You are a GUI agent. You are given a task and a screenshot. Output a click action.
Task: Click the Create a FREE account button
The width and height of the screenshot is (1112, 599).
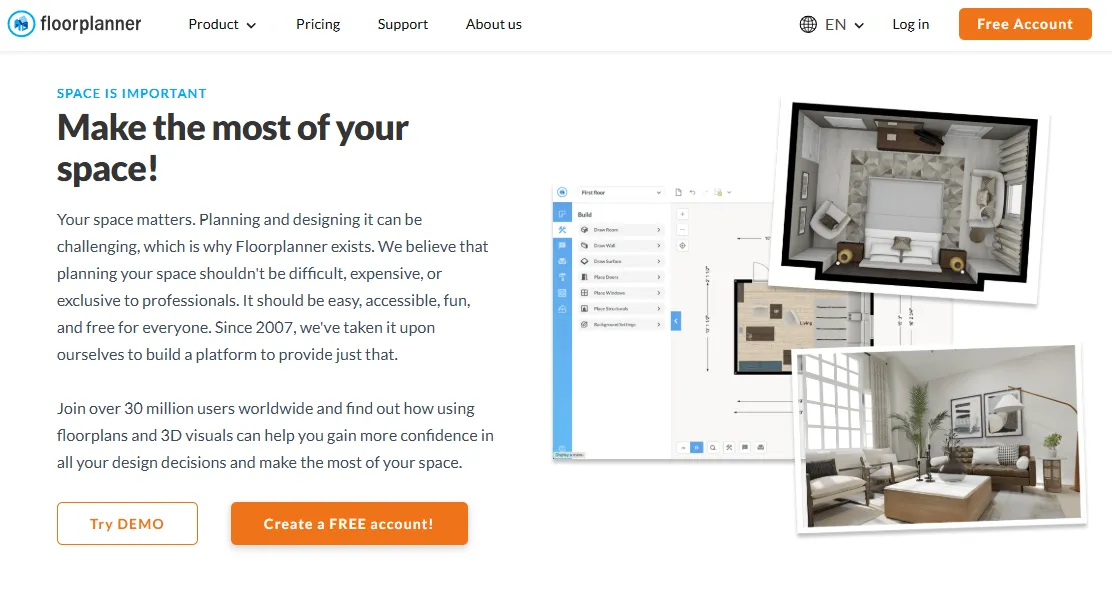(349, 523)
